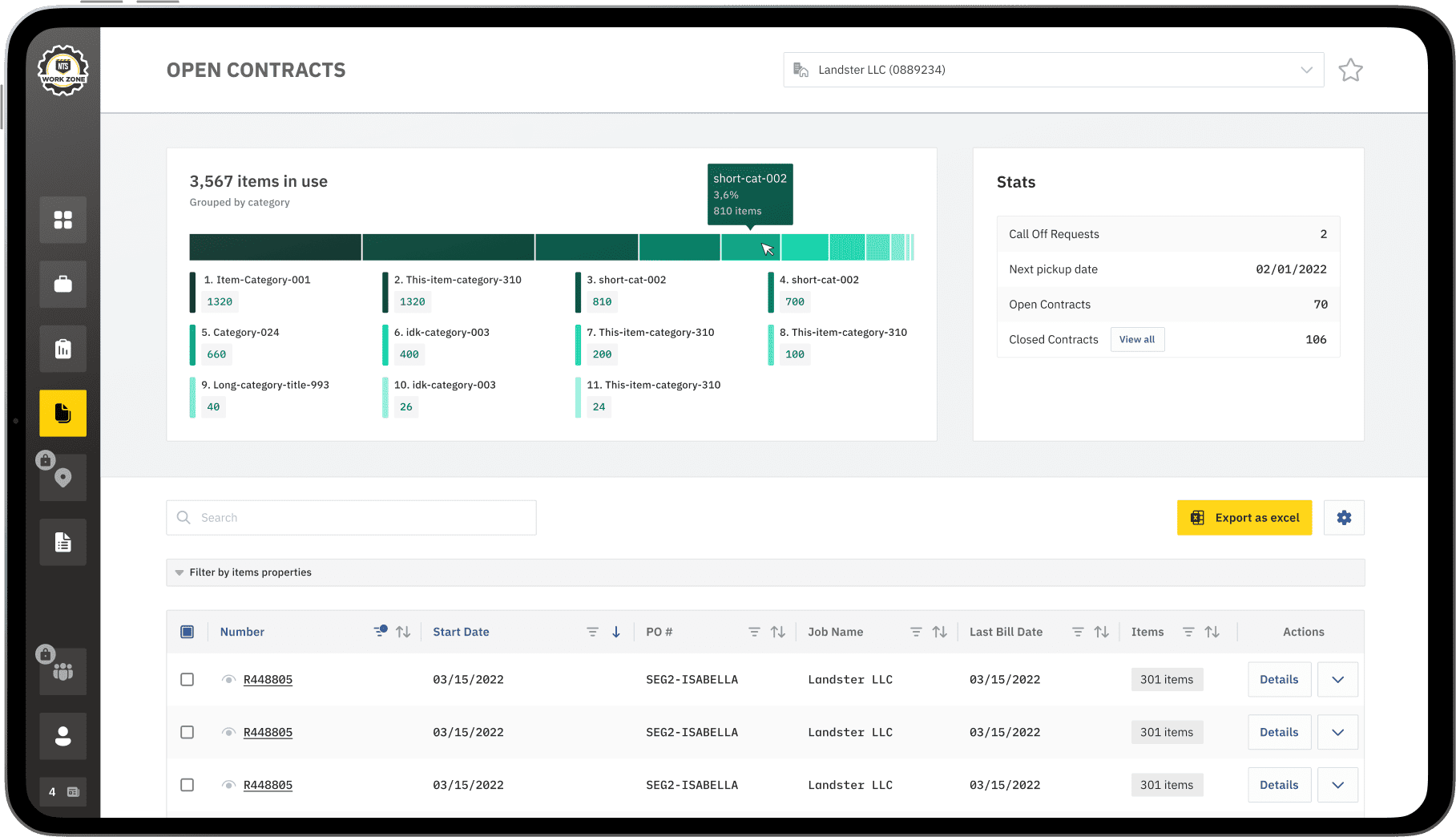
Task: Select the highlighted documents sidebar menu item
Action: point(63,414)
